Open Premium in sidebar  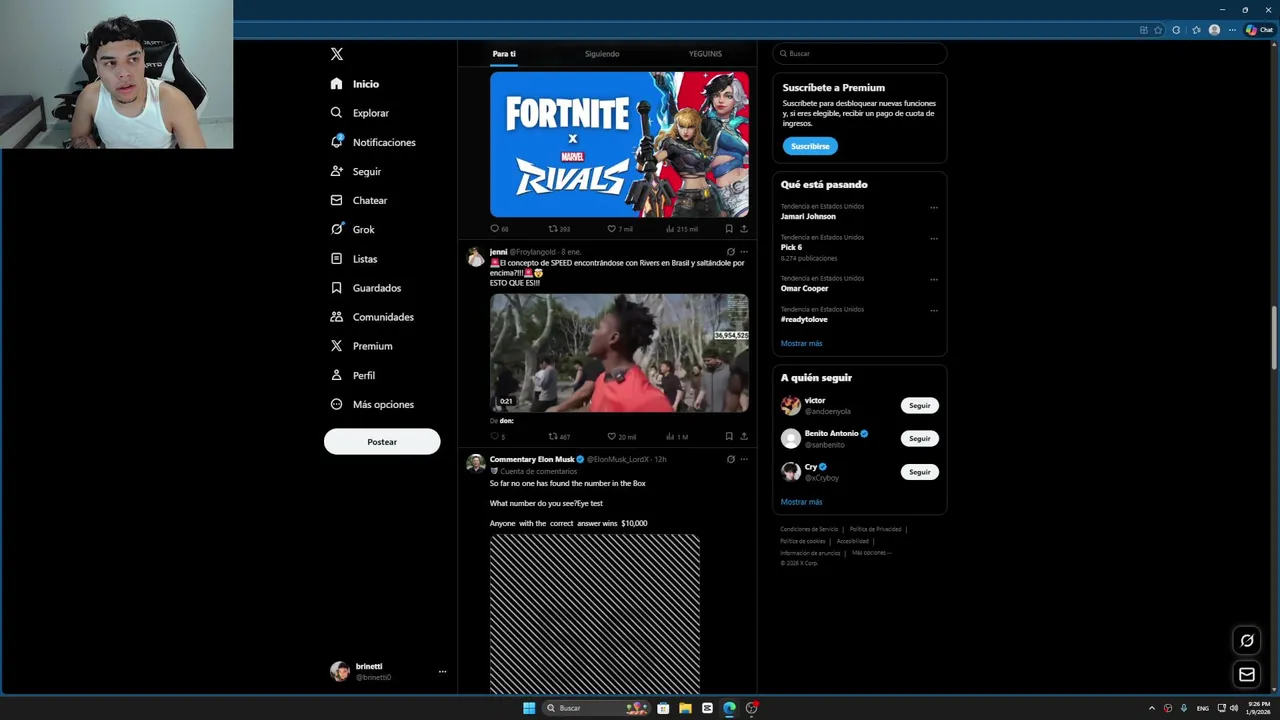tap(361, 346)
